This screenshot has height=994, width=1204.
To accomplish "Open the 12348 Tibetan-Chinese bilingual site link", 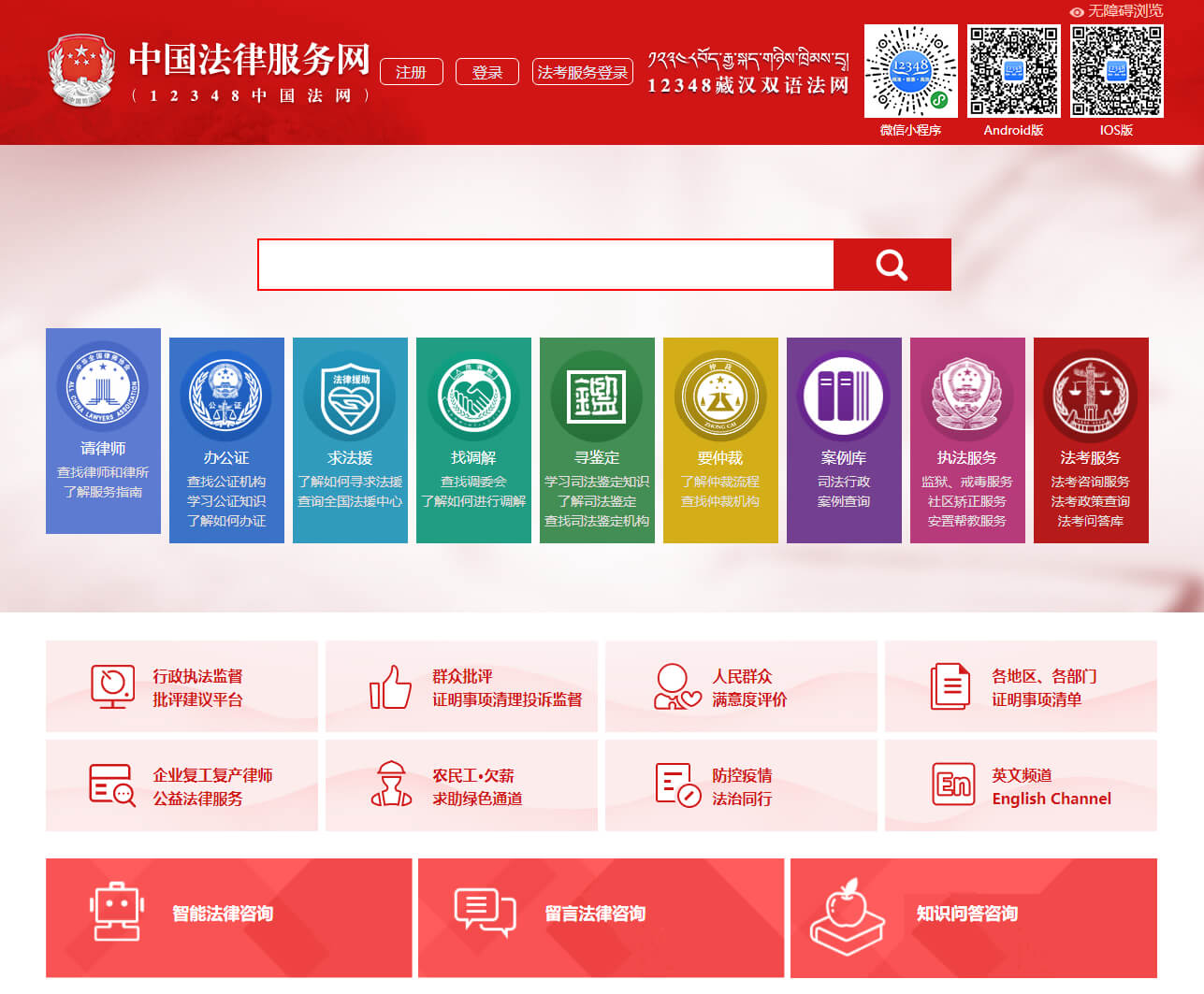I will coord(748,73).
